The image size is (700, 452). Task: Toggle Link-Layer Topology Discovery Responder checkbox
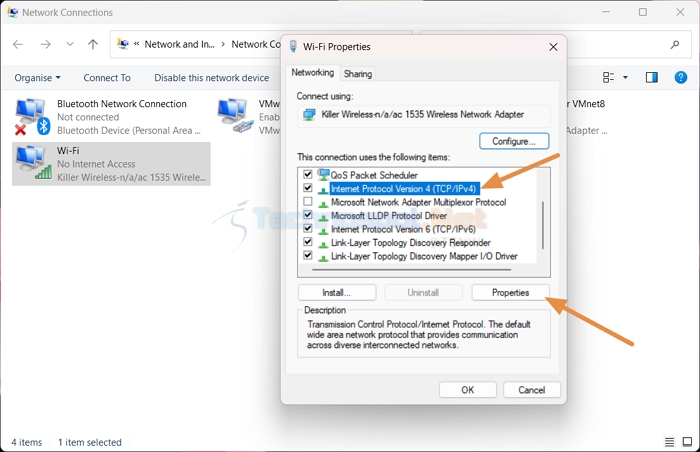click(308, 242)
